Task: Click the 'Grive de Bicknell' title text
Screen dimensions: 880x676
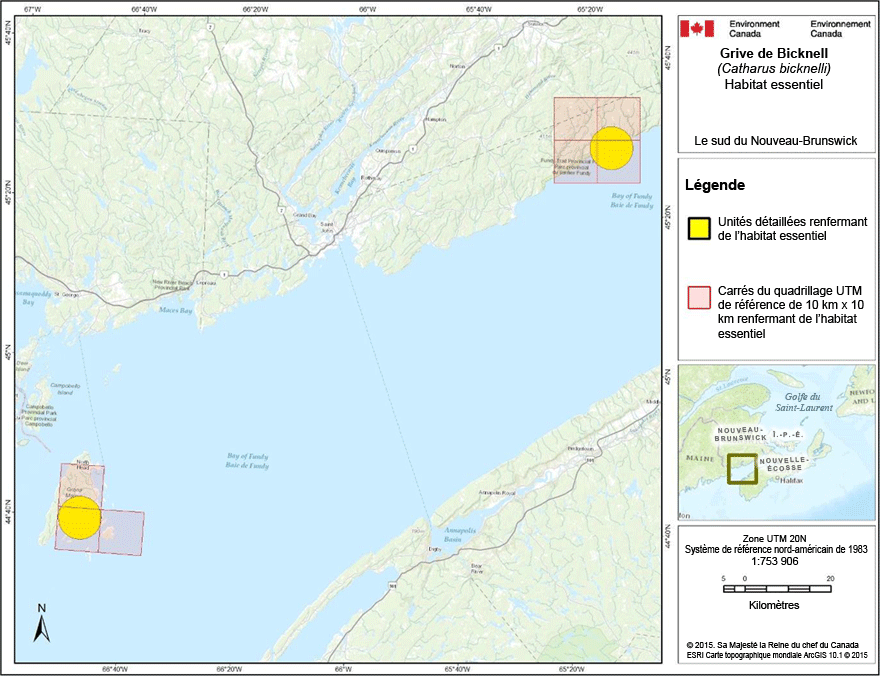Action: pos(773,53)
